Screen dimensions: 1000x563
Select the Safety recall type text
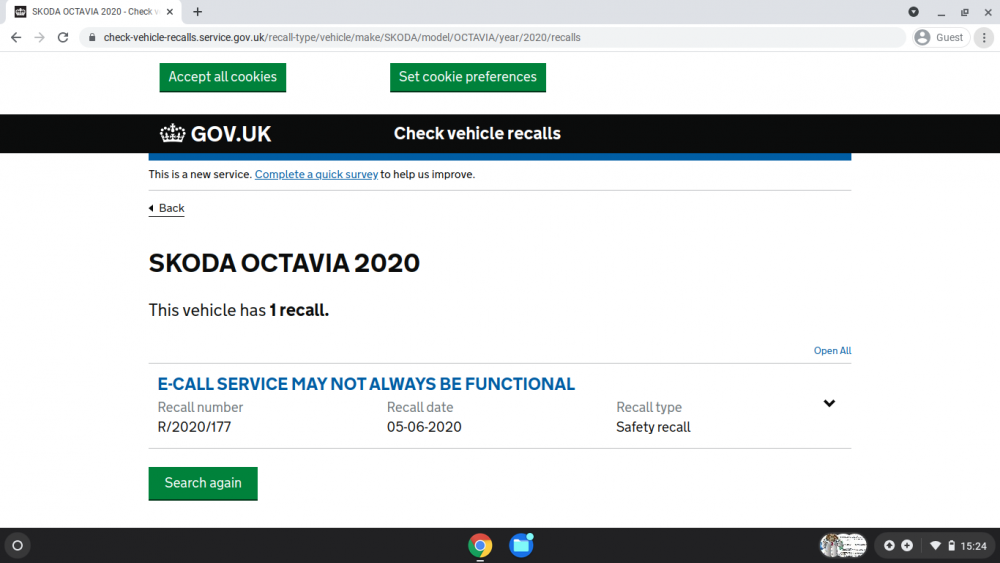[x=653, y=427]
